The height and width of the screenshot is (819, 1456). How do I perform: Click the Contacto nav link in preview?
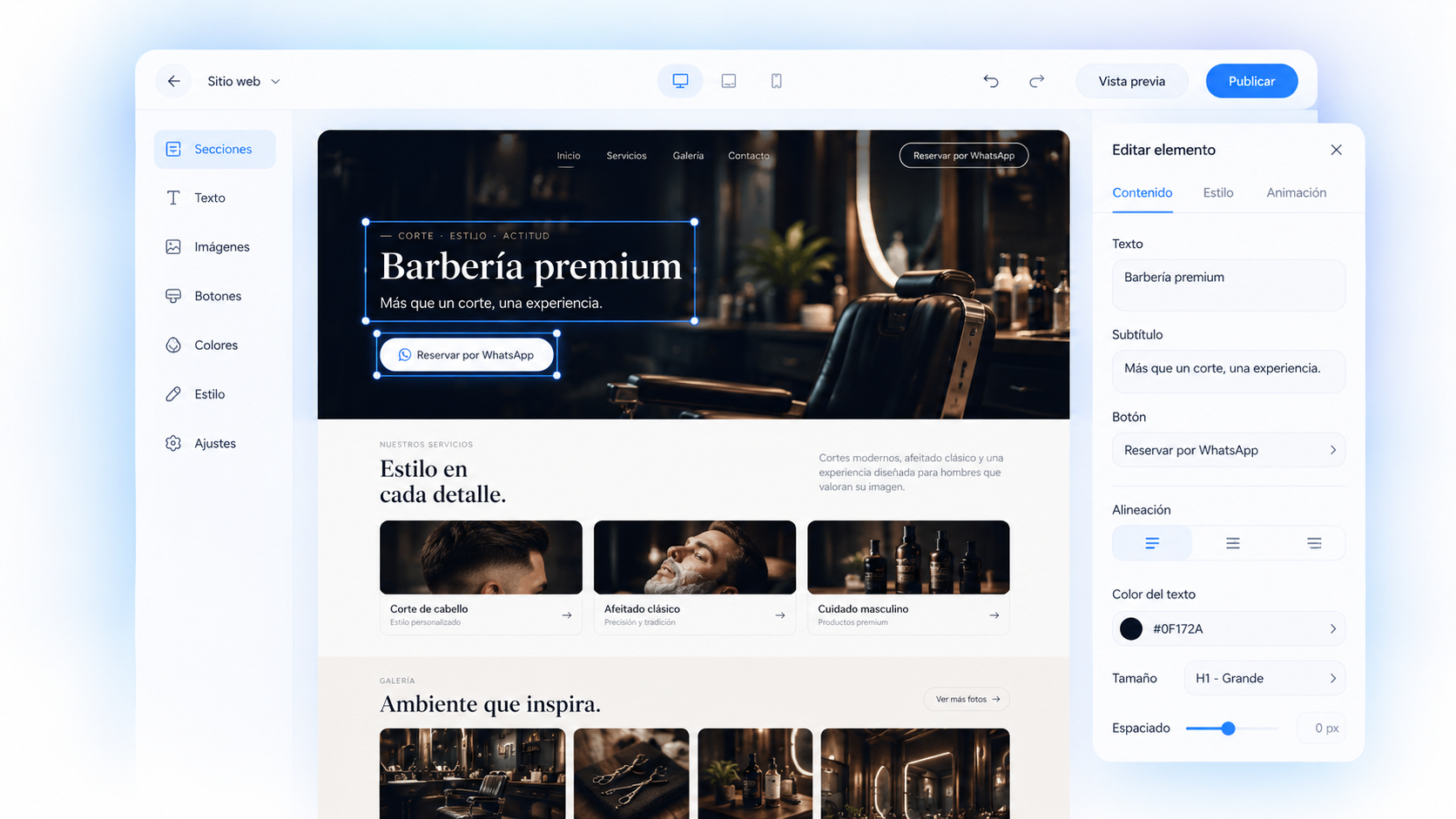pos(748,156)
